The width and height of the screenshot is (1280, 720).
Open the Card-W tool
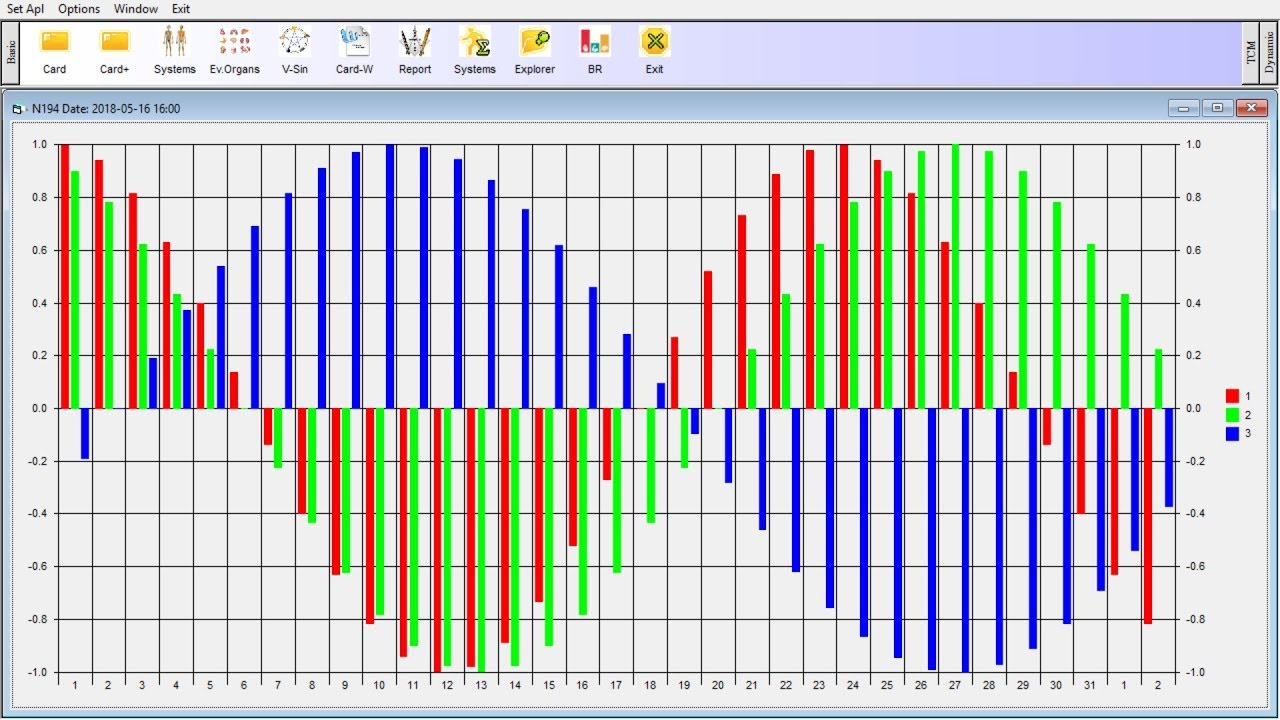tap(355, 50)
